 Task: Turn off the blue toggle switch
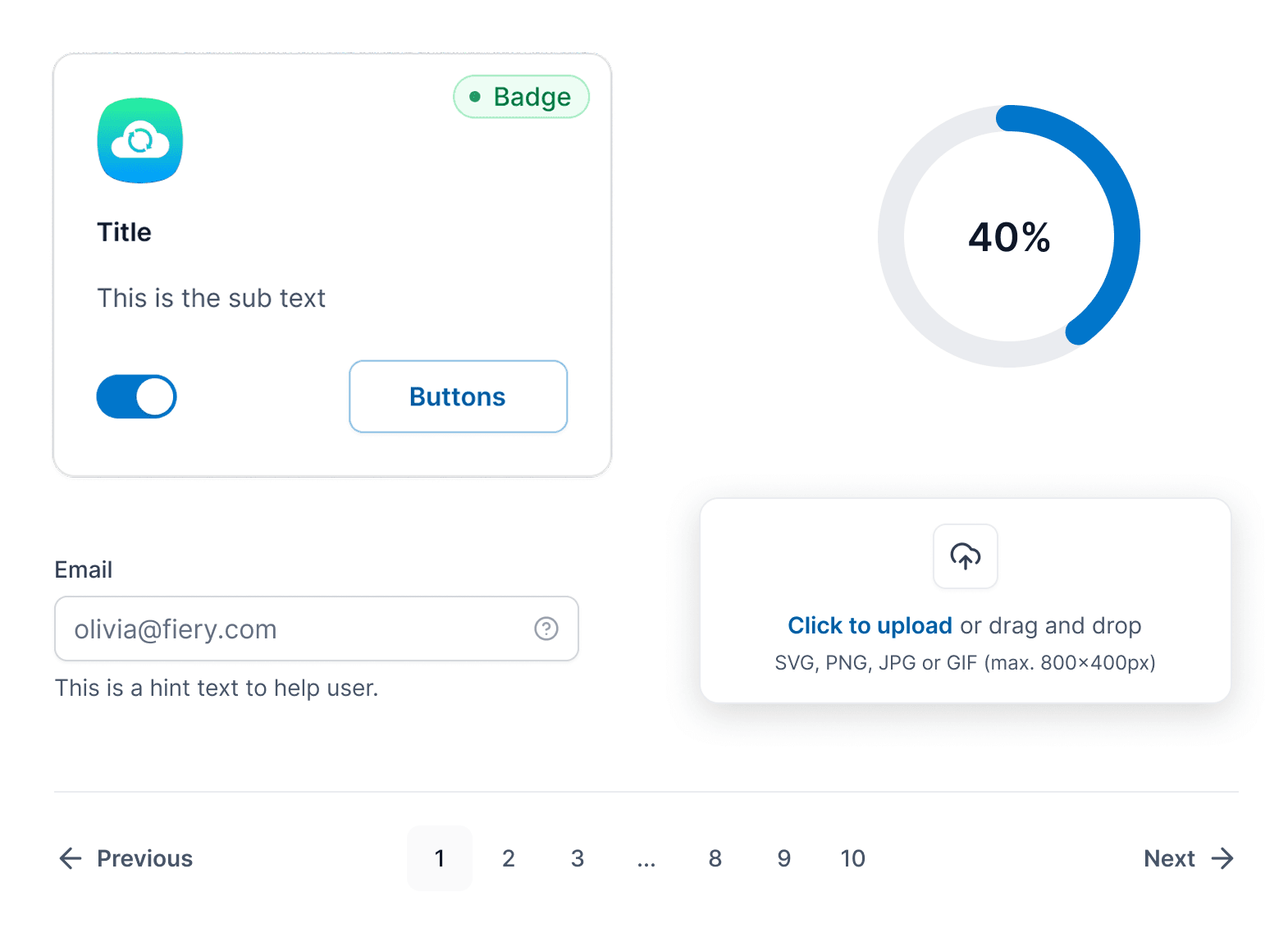point(137,396)
